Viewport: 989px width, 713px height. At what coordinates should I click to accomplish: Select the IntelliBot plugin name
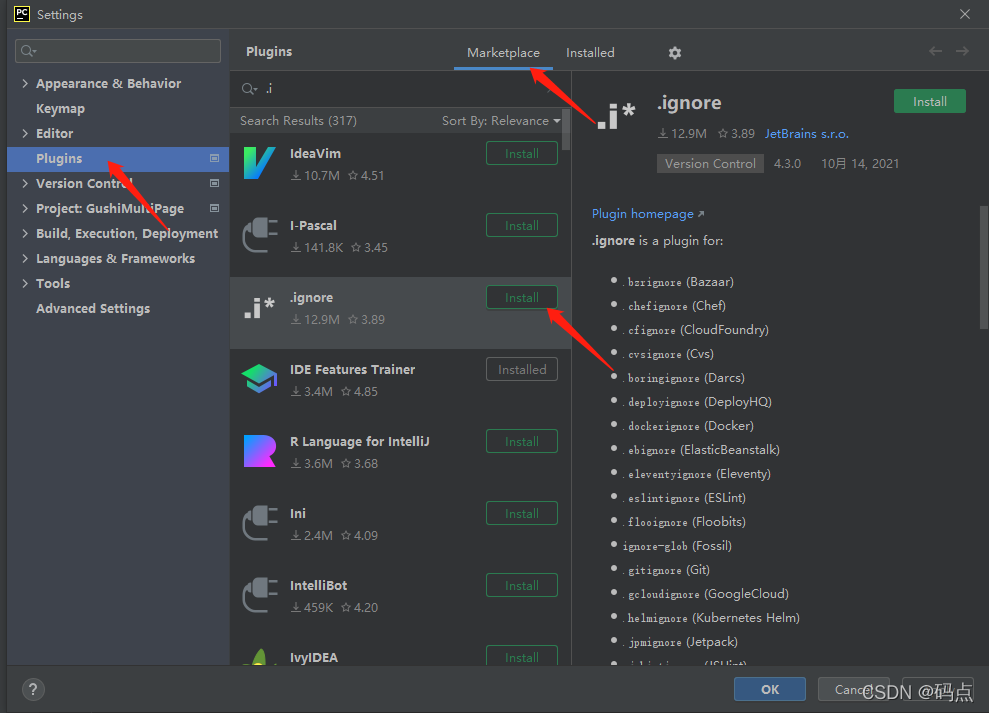point(319,586)
